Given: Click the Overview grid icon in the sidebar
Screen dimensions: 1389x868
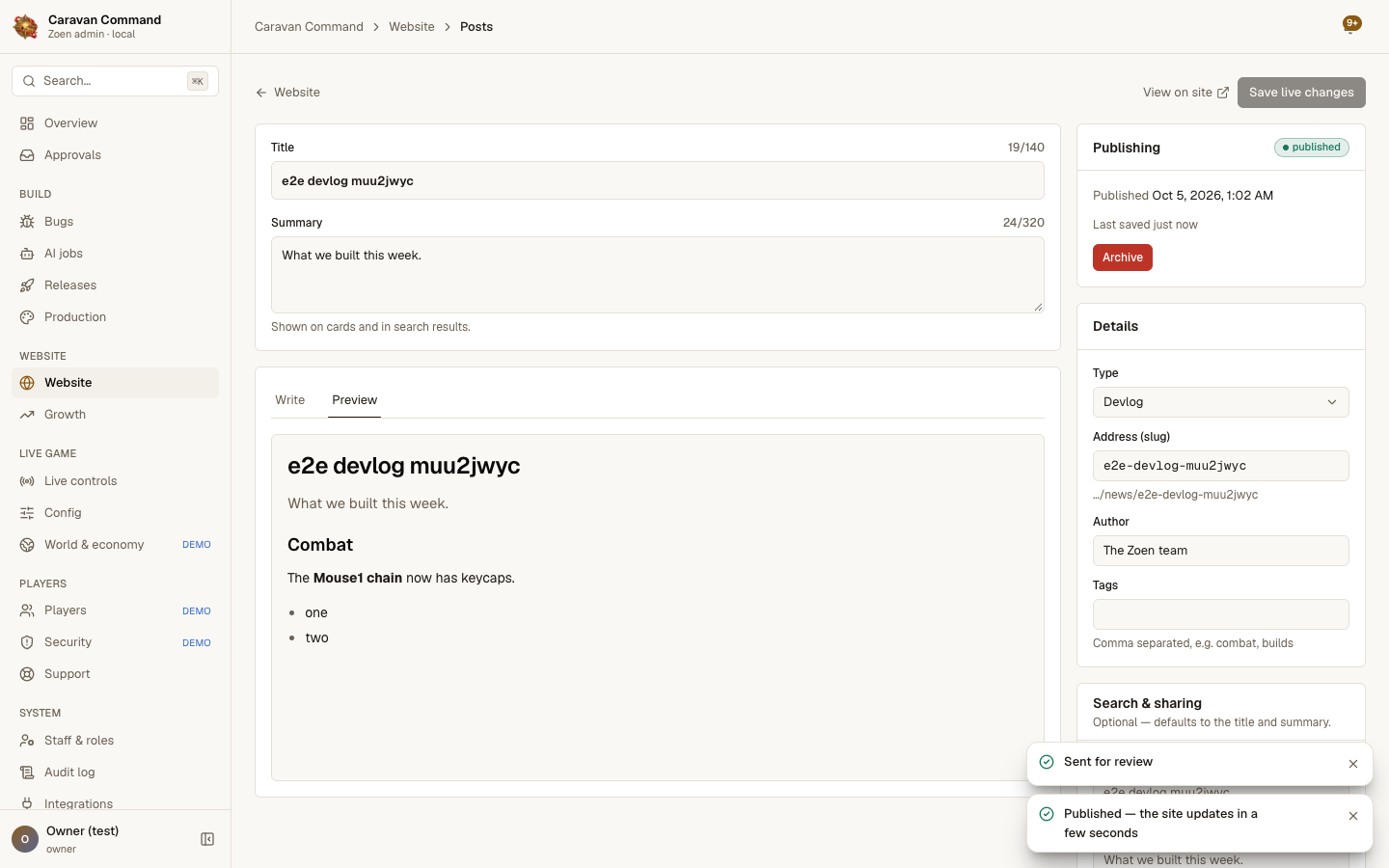Looking at the screenshot, I should tap(27, 123).
